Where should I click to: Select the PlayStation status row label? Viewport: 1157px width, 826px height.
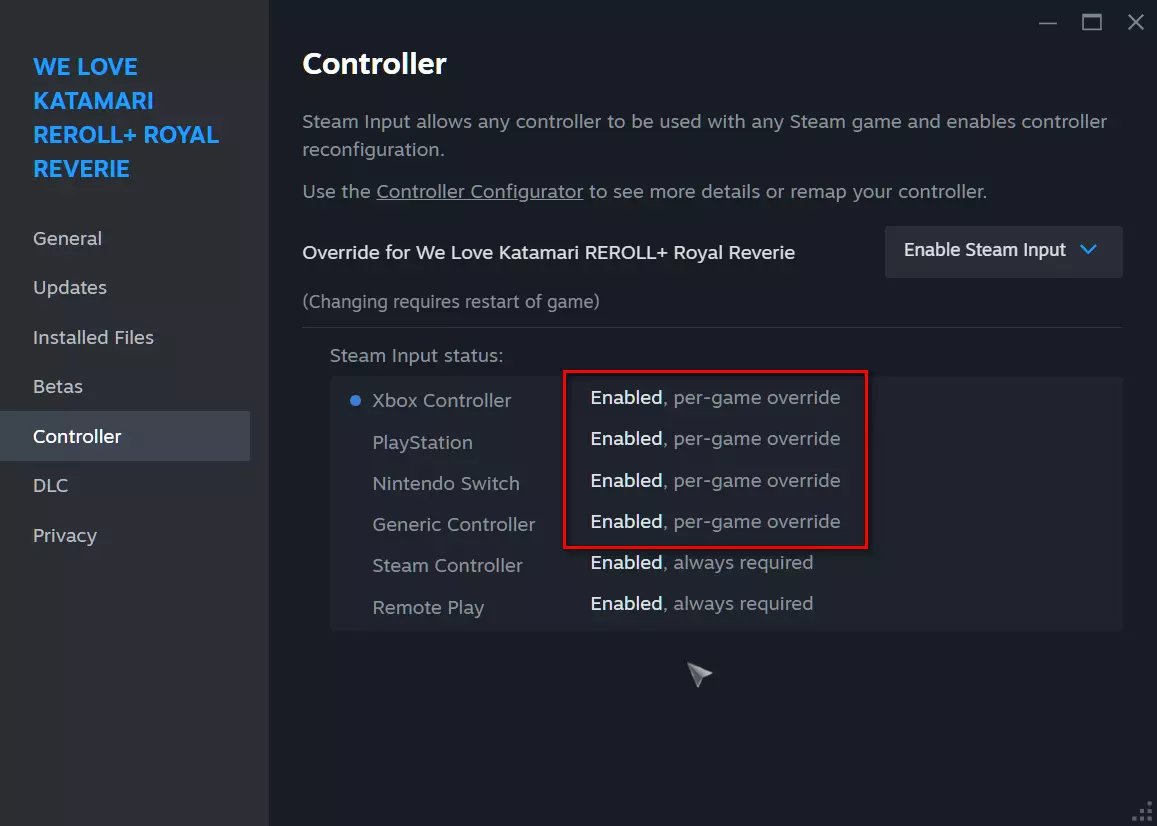point(422,443)
